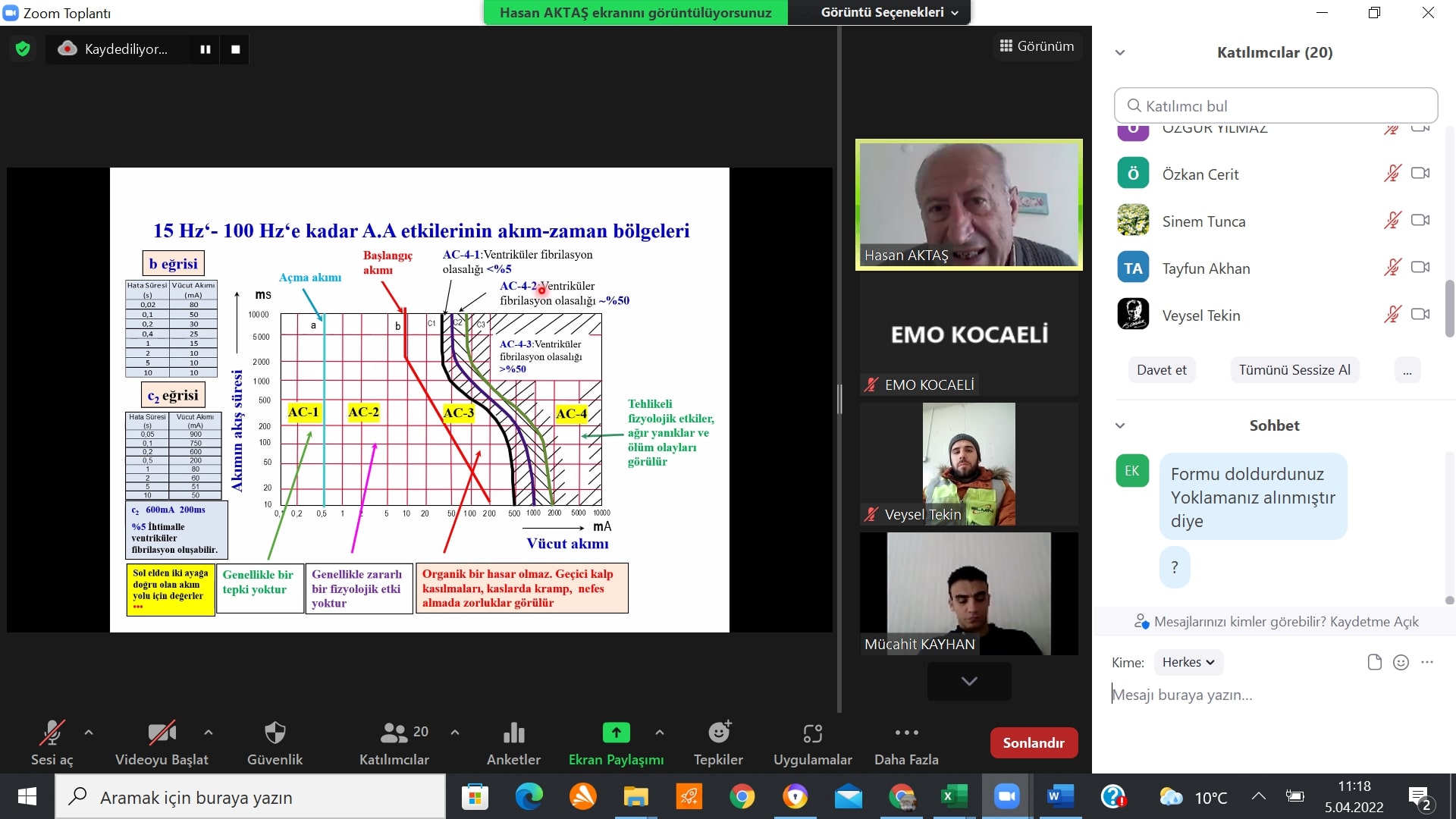This screenshot has height=819, width=1456.
Task: Open the Herkes recipient dropdown
Action: pos(1189,663)
